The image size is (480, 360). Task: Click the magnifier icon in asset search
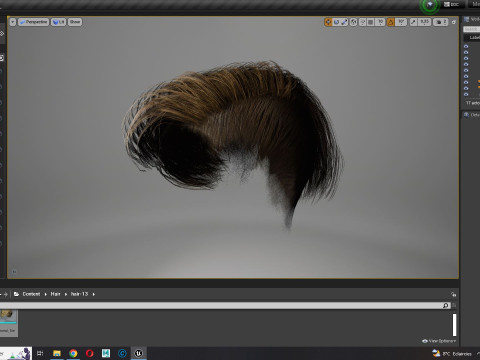(x=446, y=305)
